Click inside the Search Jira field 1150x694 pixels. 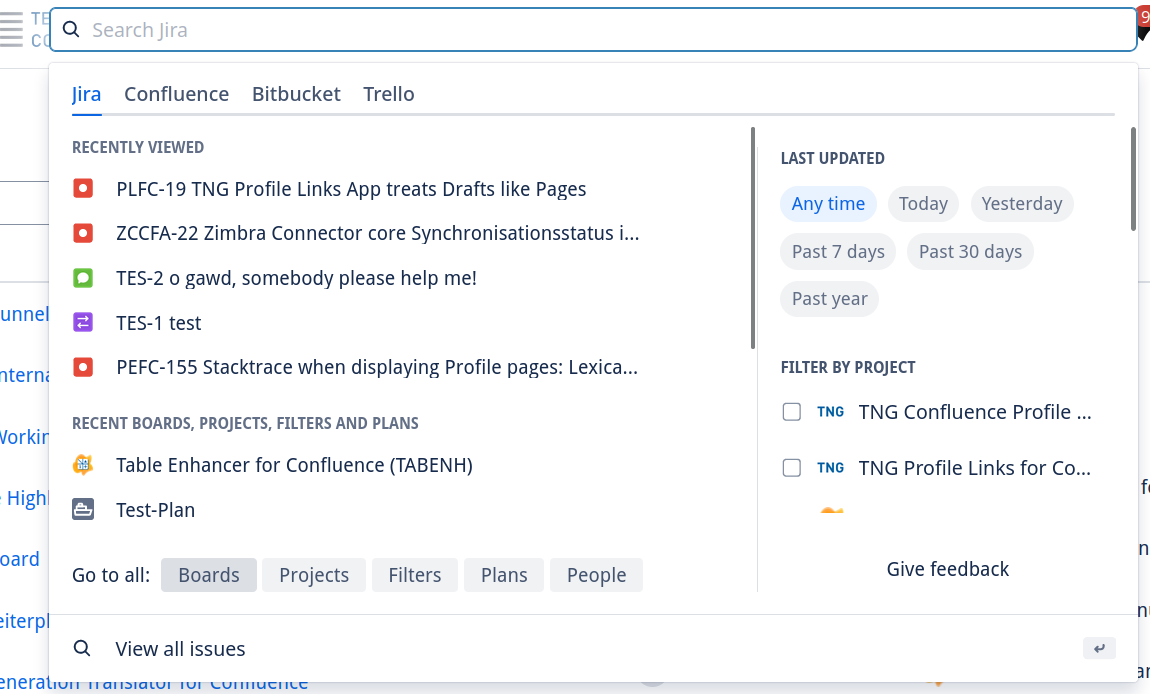[400, 29]
